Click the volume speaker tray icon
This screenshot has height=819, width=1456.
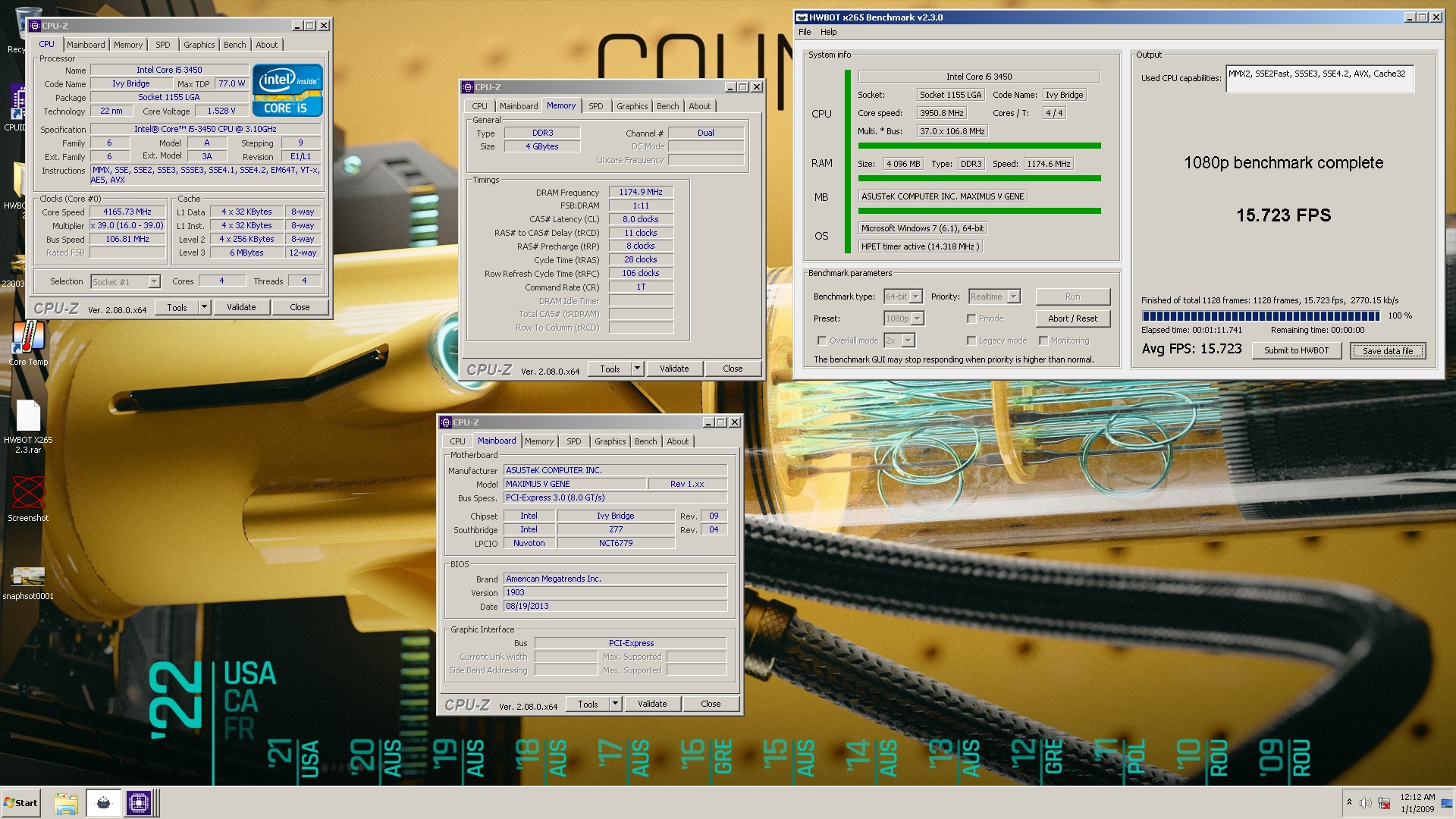[x=1365, y=803]
